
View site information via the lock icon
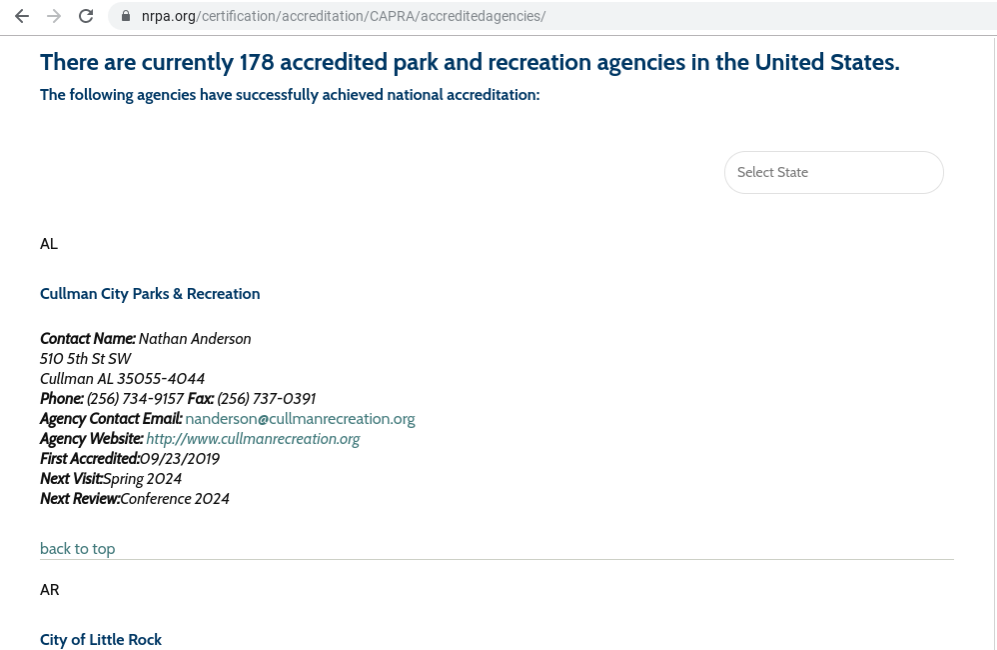[x=125, y=16]
